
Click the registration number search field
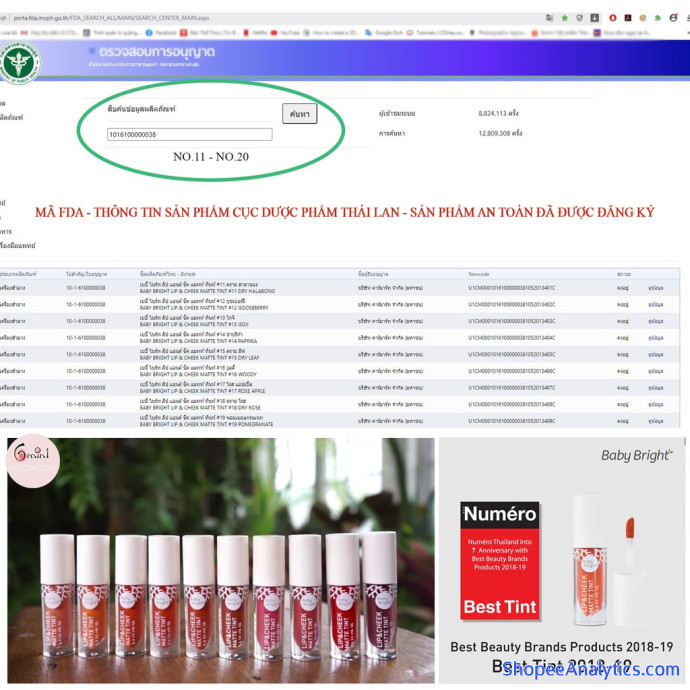point(189,134)
